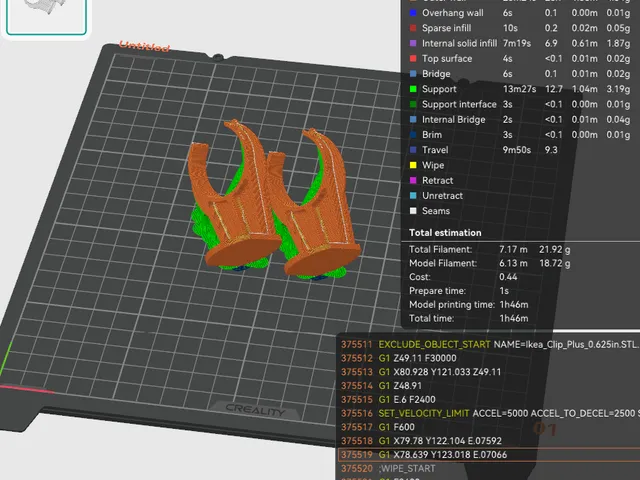Screen dimensions: 640x480
Task: Click the Model printing time 1h46m value
Action: pos(514,305)
